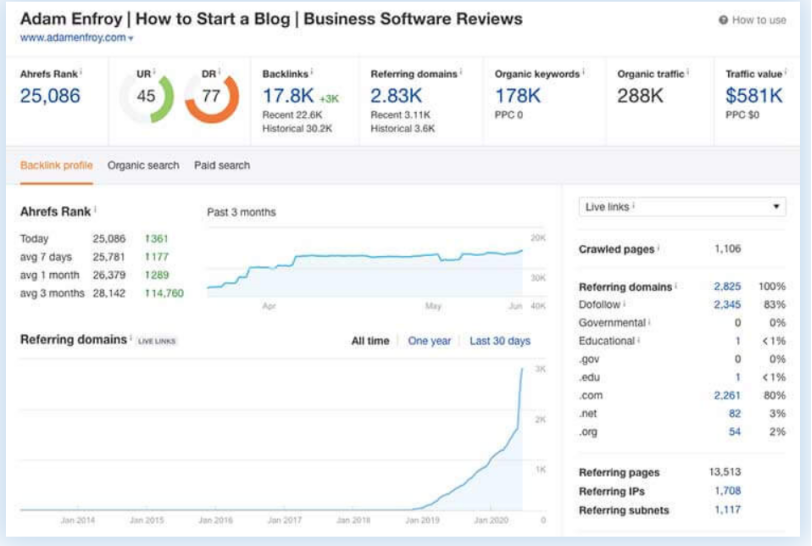Open the Organic keywords 178K value

coord(518,96)
